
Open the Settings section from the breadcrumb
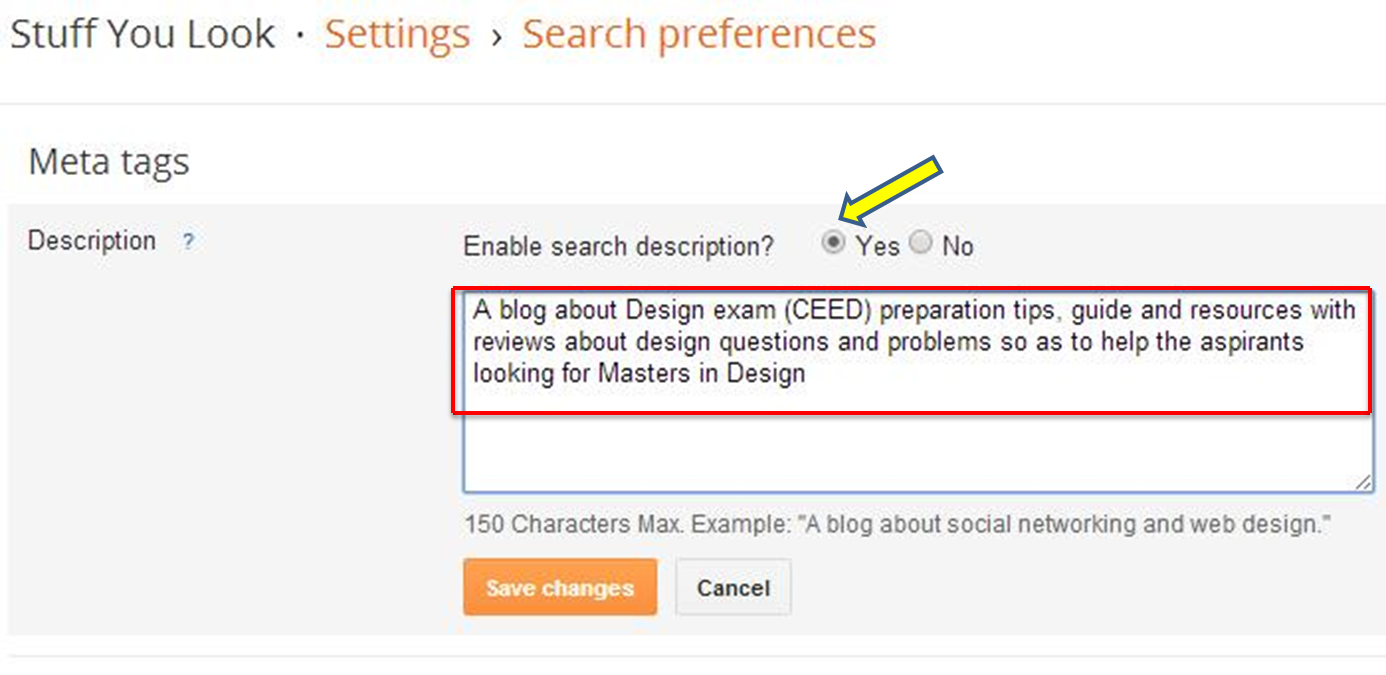(x=397, y=33)
